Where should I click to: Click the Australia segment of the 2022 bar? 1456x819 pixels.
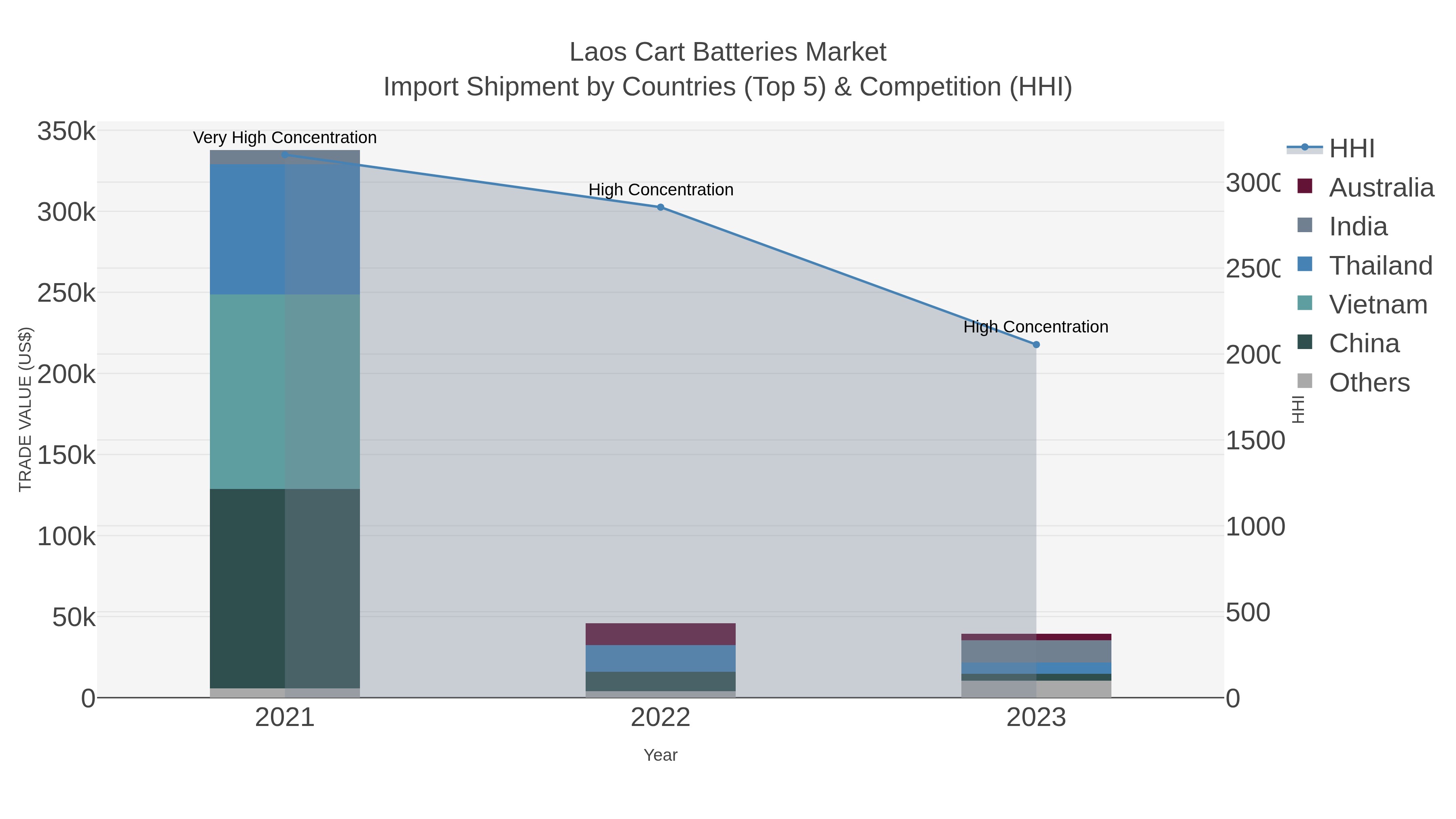pyautogui.click(x=660, y=634)
